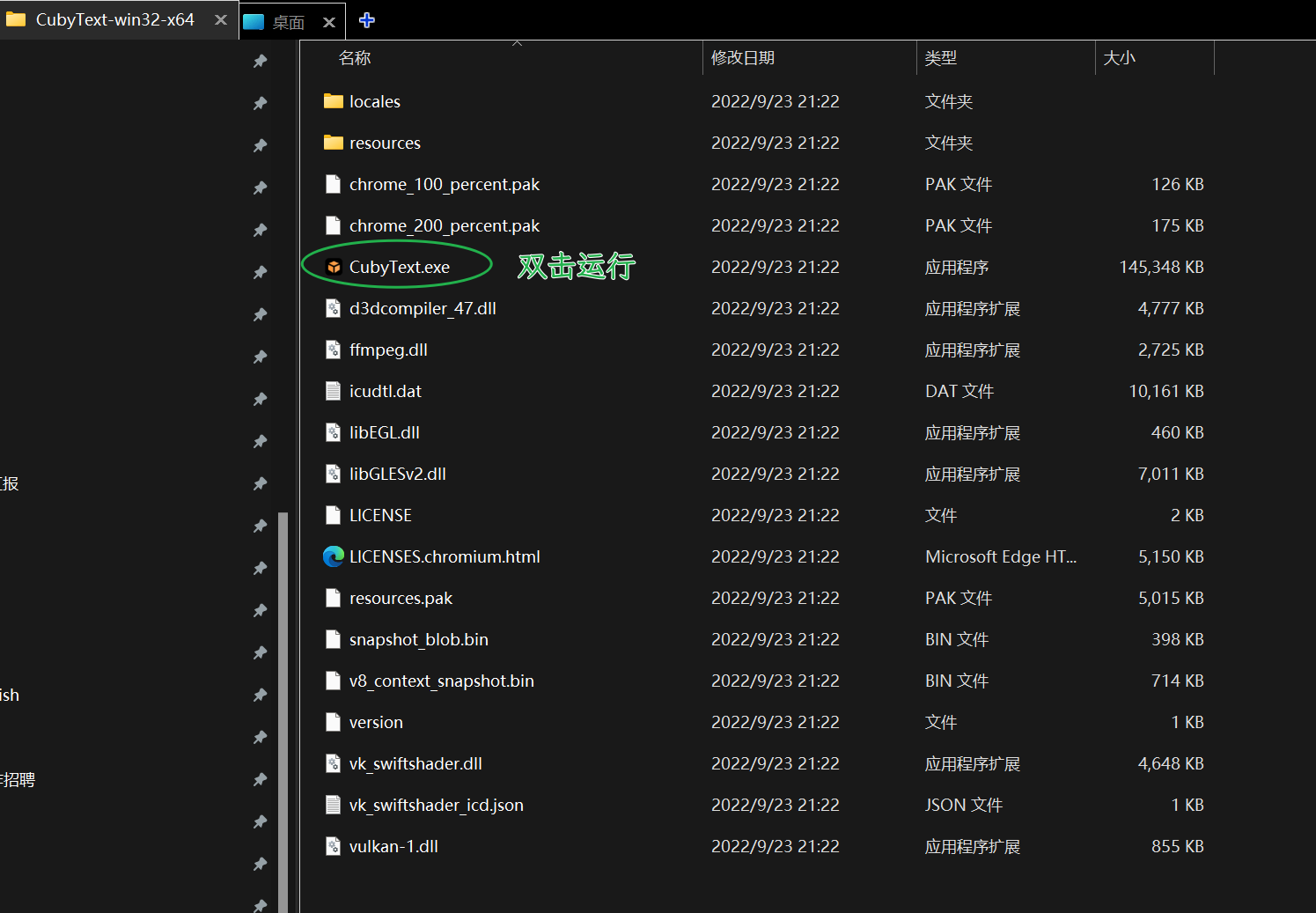Screen dimensions: 1316x913
Task: Select the ffmpeg.dll file name
Action: click(388, 350)
